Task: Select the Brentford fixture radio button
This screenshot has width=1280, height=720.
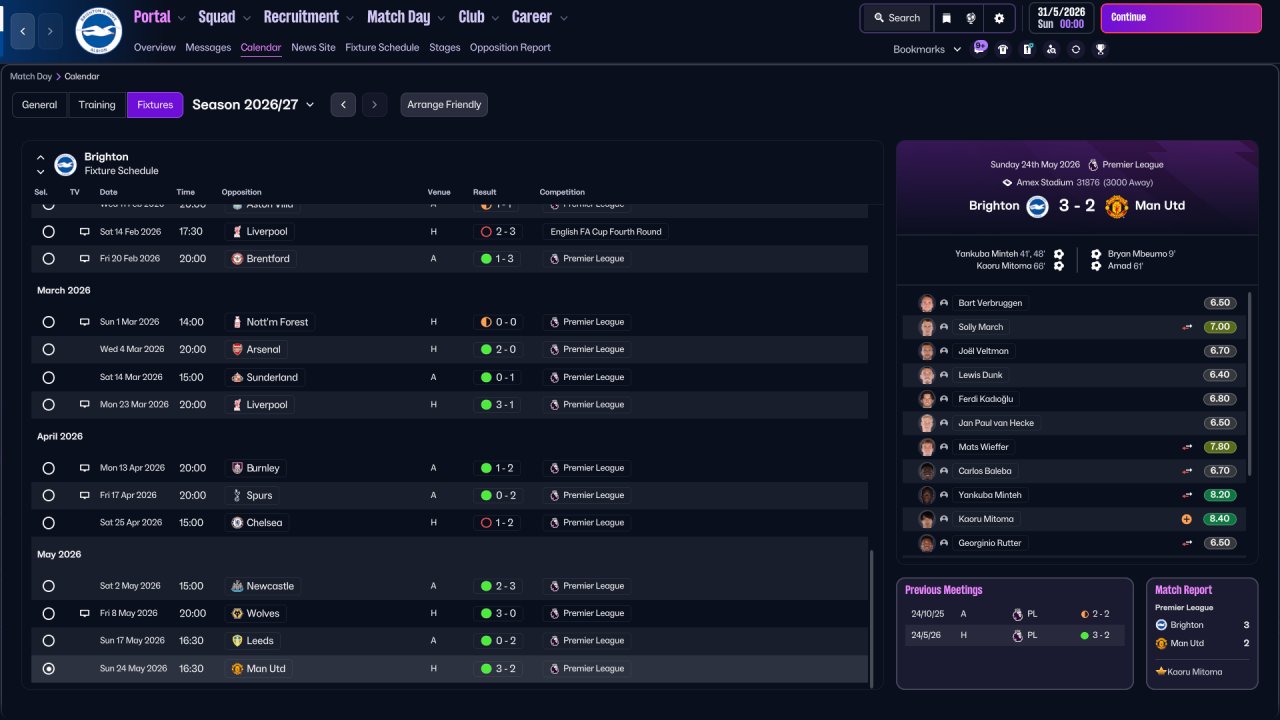Action: click(48, 259)
